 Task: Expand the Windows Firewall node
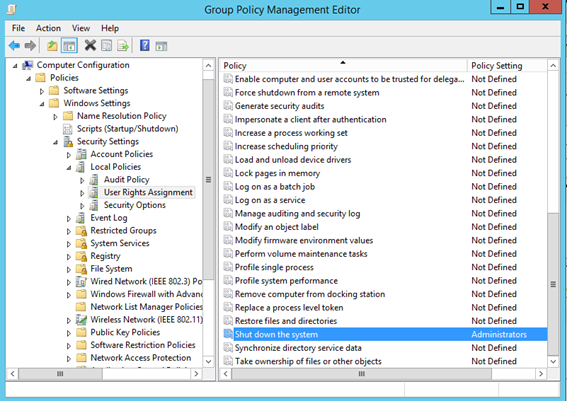[69, 295]
